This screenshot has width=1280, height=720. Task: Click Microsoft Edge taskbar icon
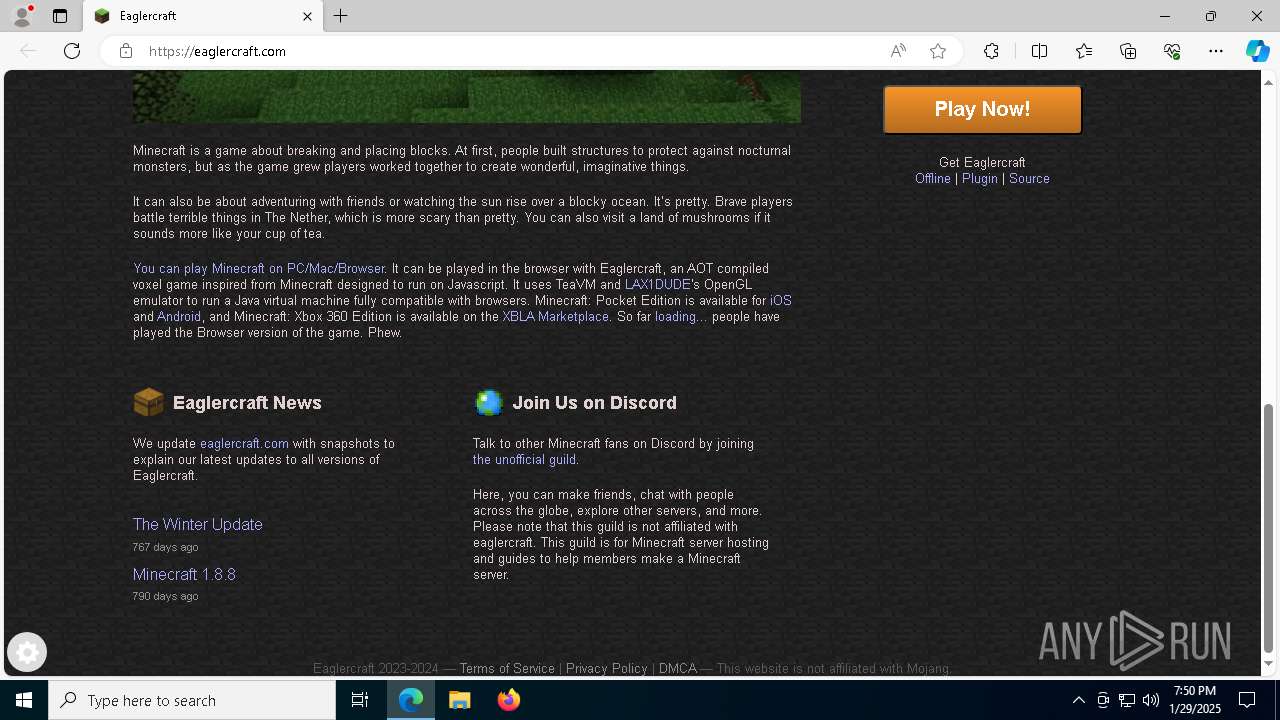pos(411,700)
